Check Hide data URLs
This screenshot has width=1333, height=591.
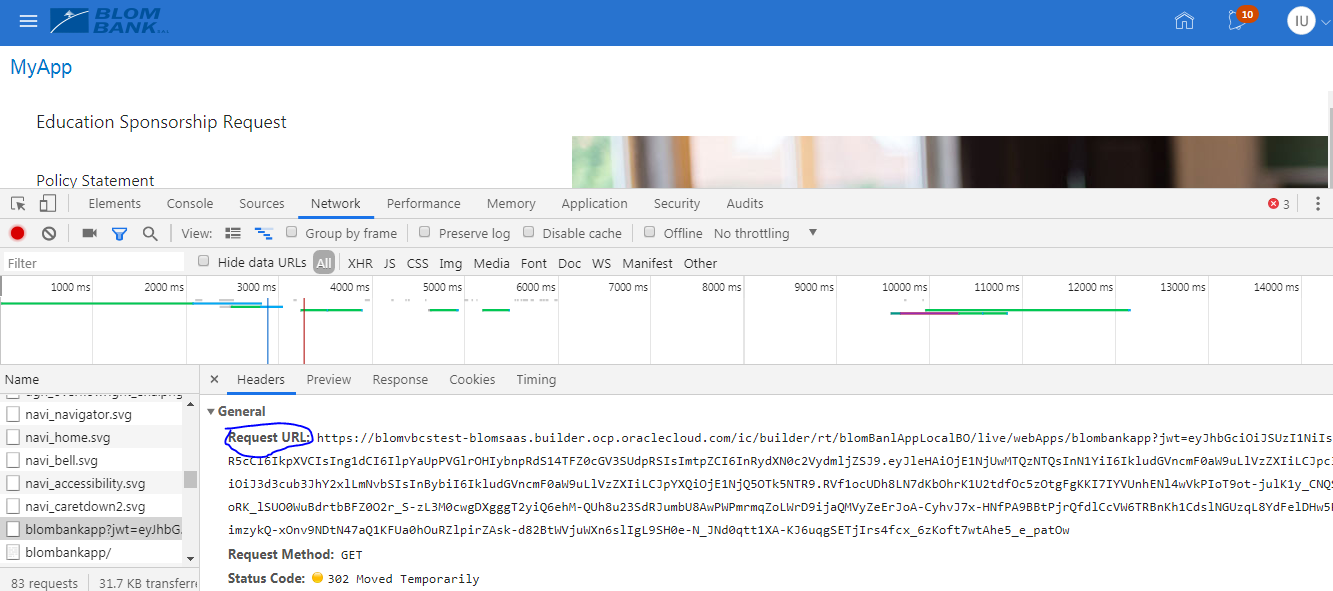point(203,262)
